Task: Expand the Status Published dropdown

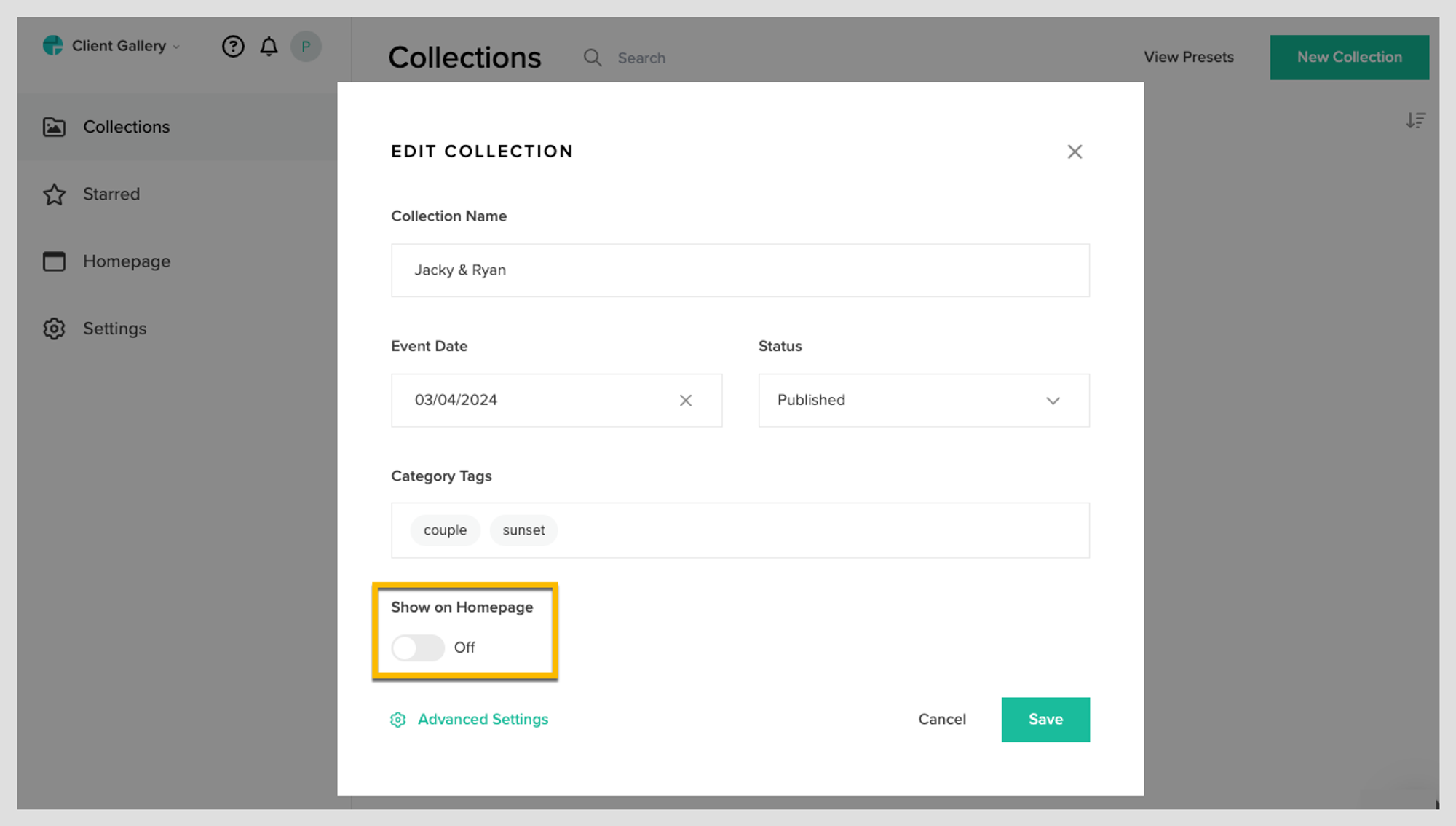Action: click(923, 401)
